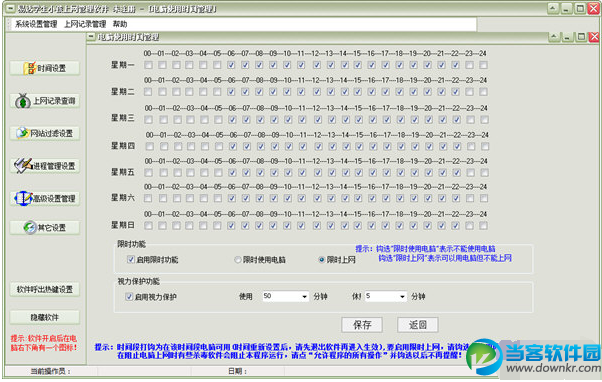Toggle 星期六 checkbox under hour 07

[x=246, y=198]
